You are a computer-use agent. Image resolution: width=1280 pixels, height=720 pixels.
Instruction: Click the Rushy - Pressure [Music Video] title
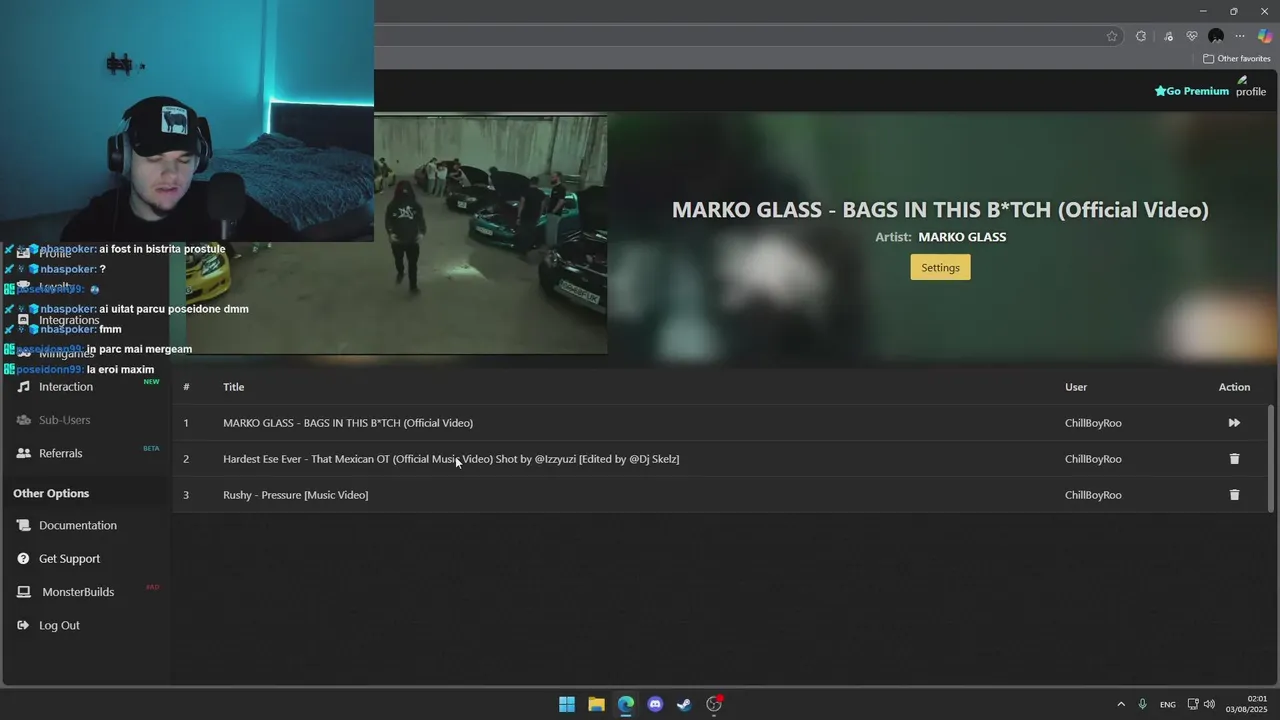point(296,495)
